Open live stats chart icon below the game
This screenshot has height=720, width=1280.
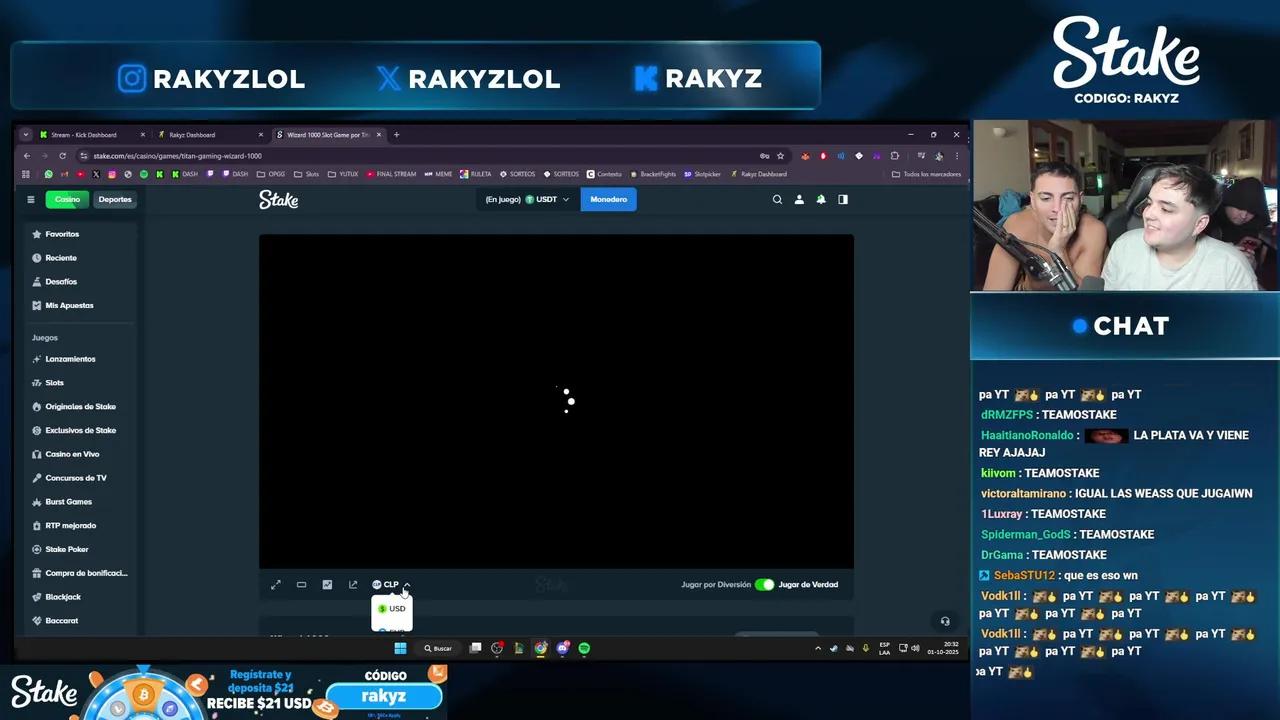coord(327,585)
